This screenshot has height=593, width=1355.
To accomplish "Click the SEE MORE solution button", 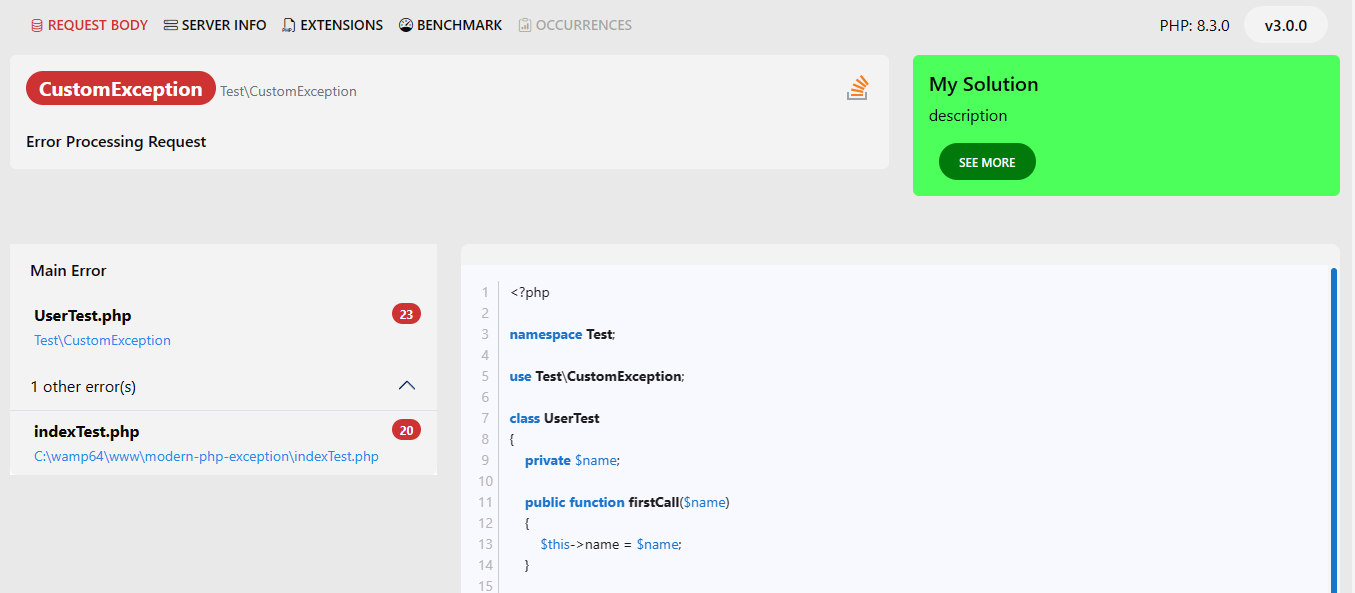I will tap(987, 162).
